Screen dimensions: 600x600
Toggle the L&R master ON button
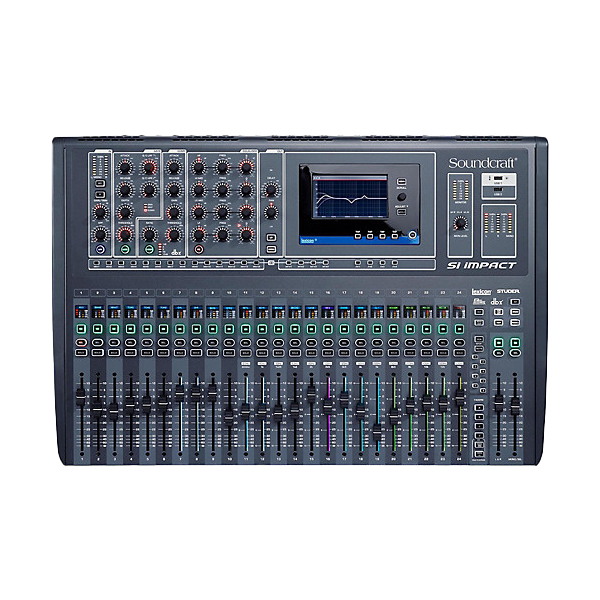click(x=499, y=342)
